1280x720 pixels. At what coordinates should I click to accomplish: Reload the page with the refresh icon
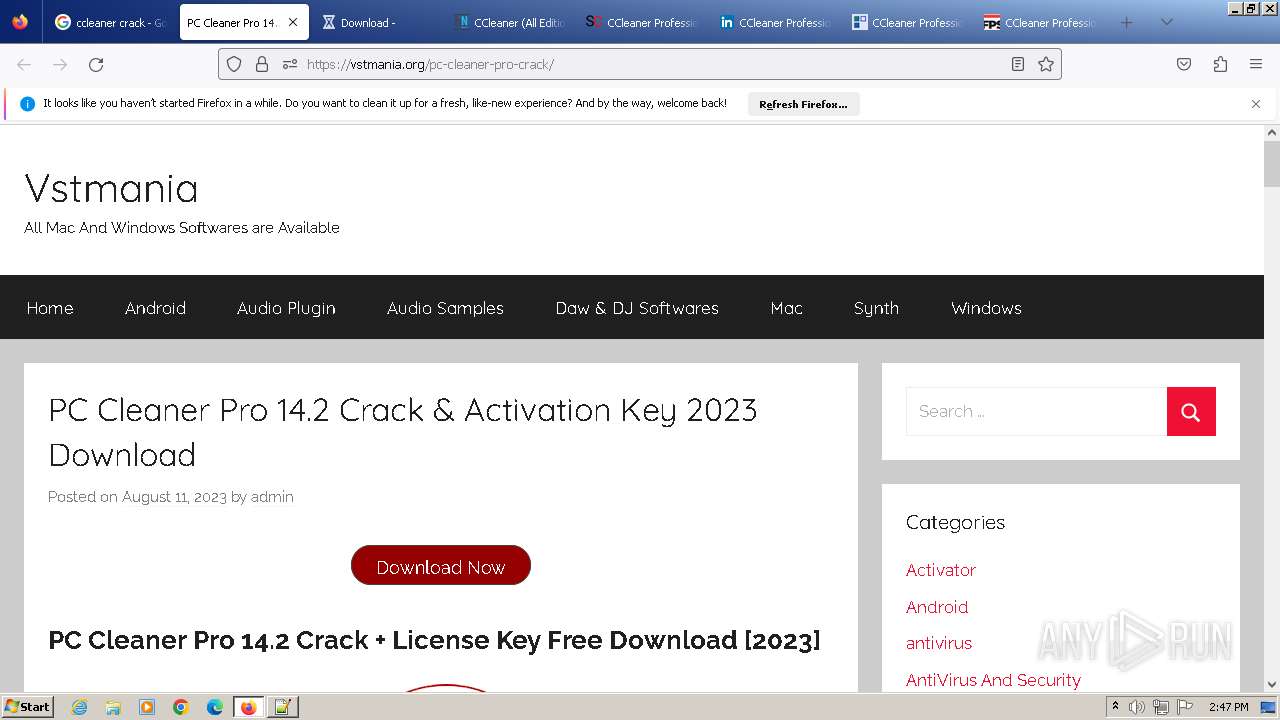pyautogui.click(x=96, y=64)
